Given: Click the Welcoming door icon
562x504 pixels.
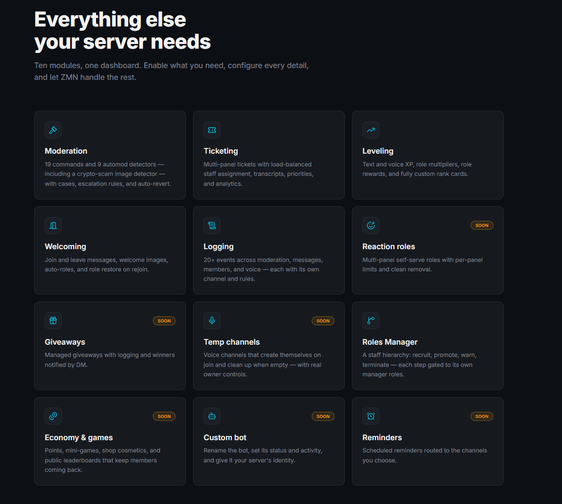Looking at the screenshot, I should coord(53,225).
